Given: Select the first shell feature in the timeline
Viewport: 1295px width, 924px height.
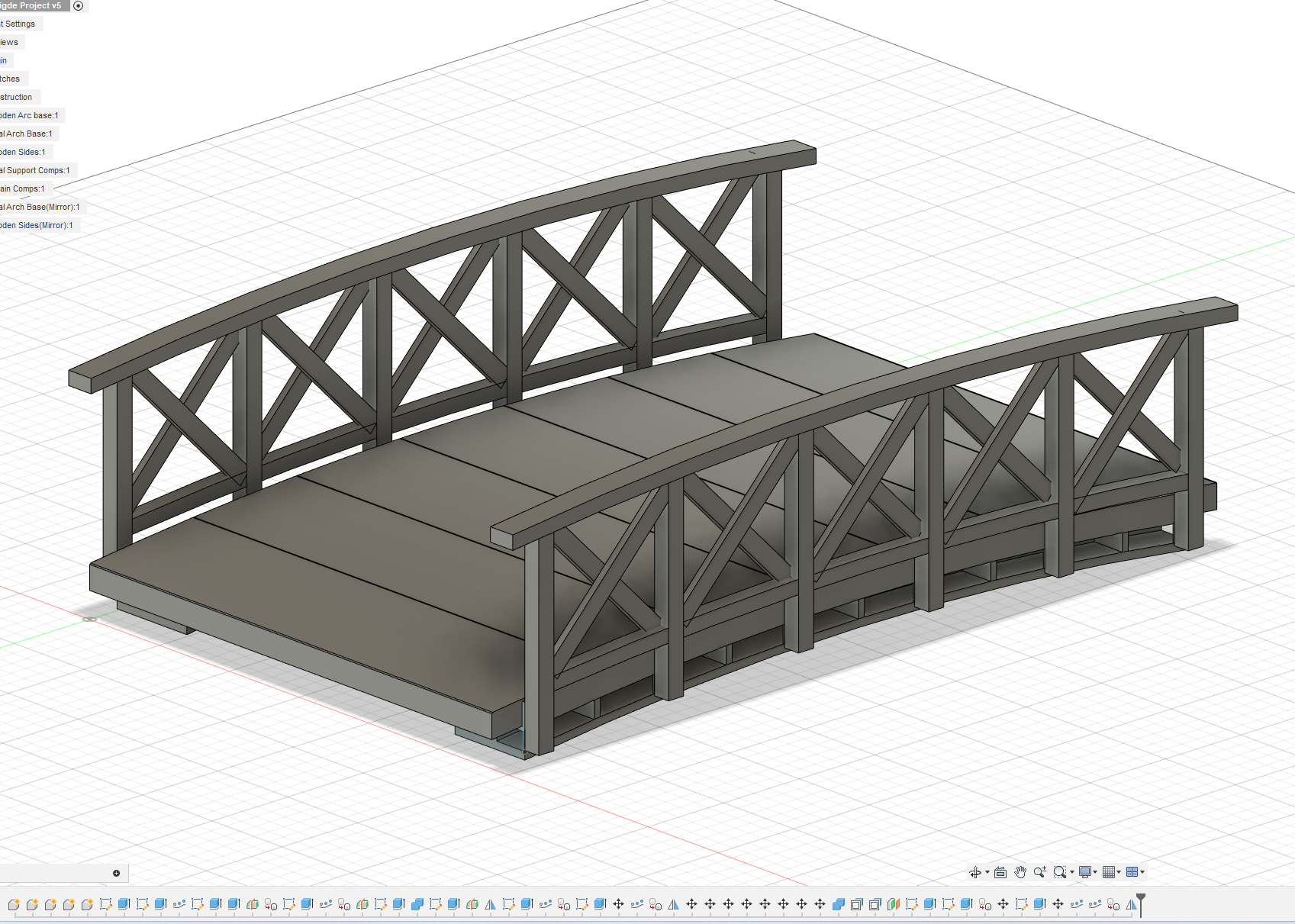Looking at the screenshot, I should click(x=856, y=904).
